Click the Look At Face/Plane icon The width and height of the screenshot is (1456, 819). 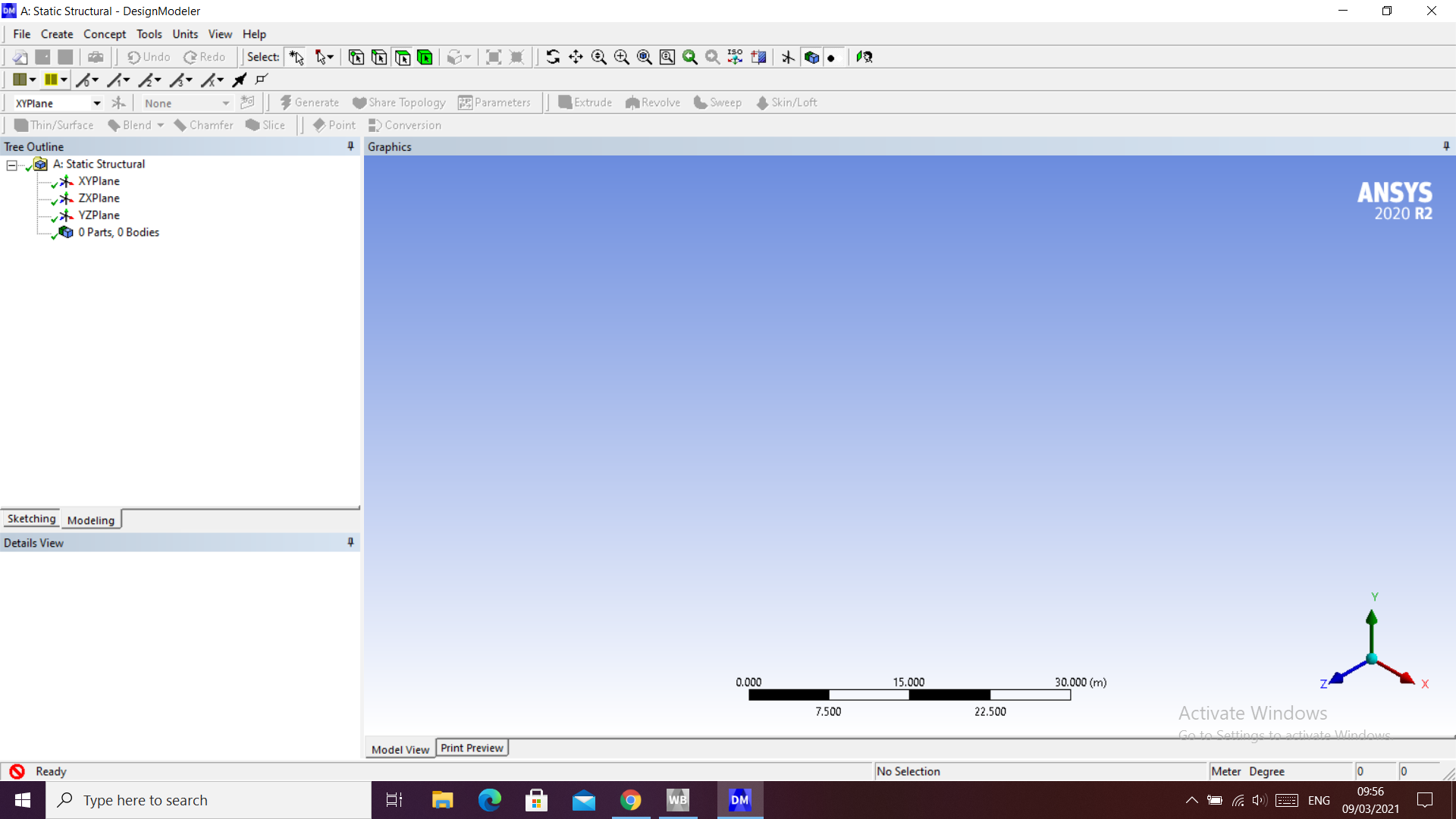point(864,57)
